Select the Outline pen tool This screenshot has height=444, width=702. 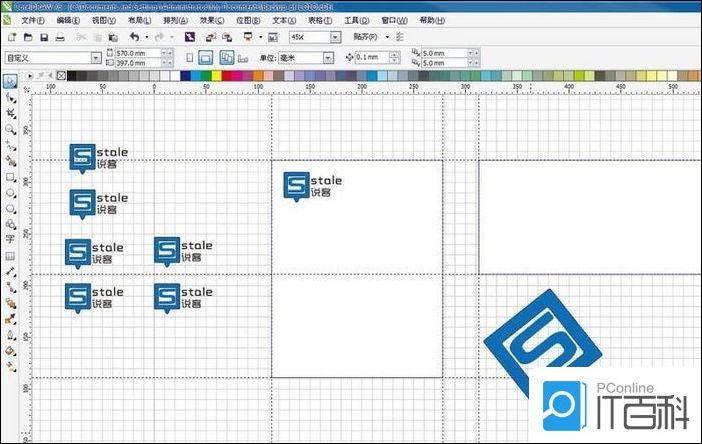10,335
